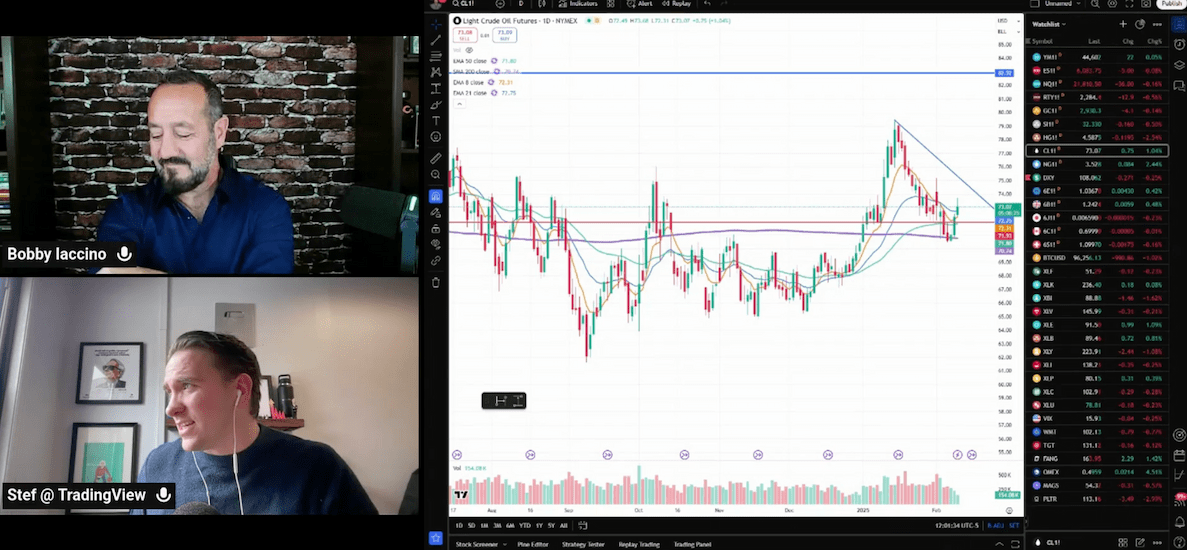This screenshot has width=1187, height=550.
Task: Set the chart range to YTD
Action: 525,525
